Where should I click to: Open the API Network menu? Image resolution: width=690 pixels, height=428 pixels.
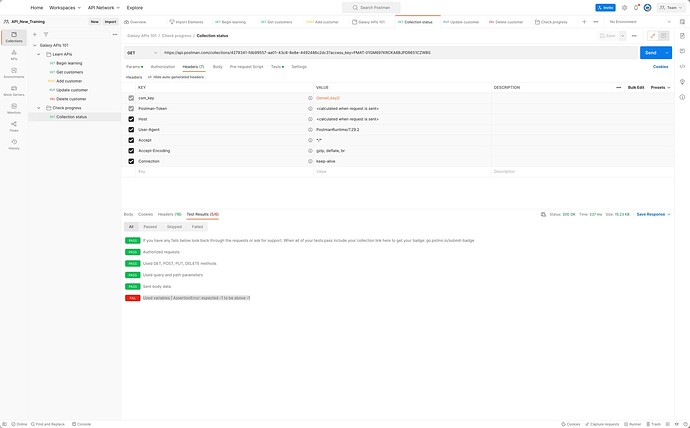point(104,7)
